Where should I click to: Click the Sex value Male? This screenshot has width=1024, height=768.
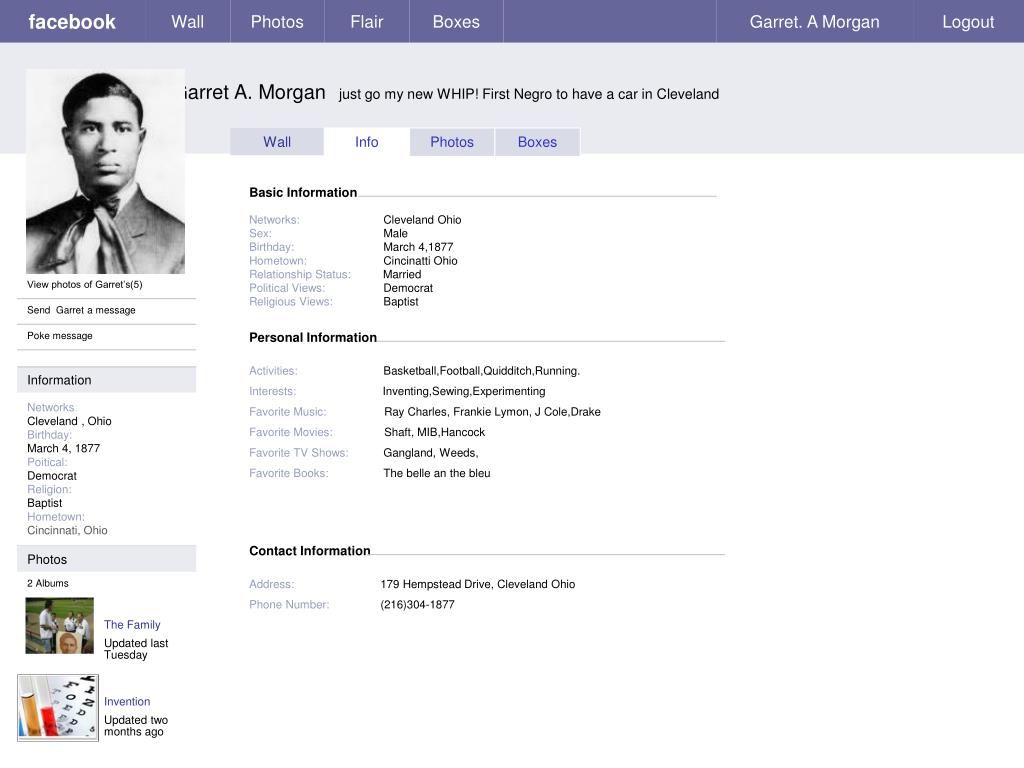pyautogui.click(x=395, y=234)
